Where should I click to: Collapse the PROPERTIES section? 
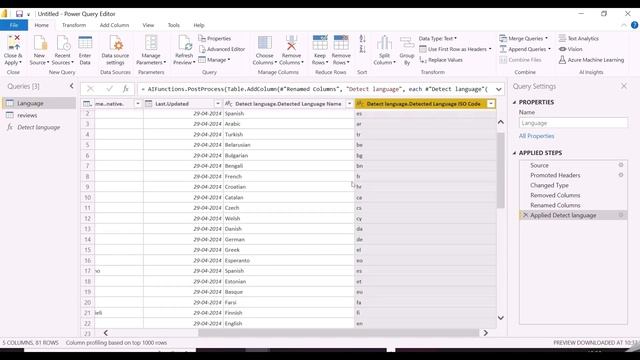tap(514, 102)
